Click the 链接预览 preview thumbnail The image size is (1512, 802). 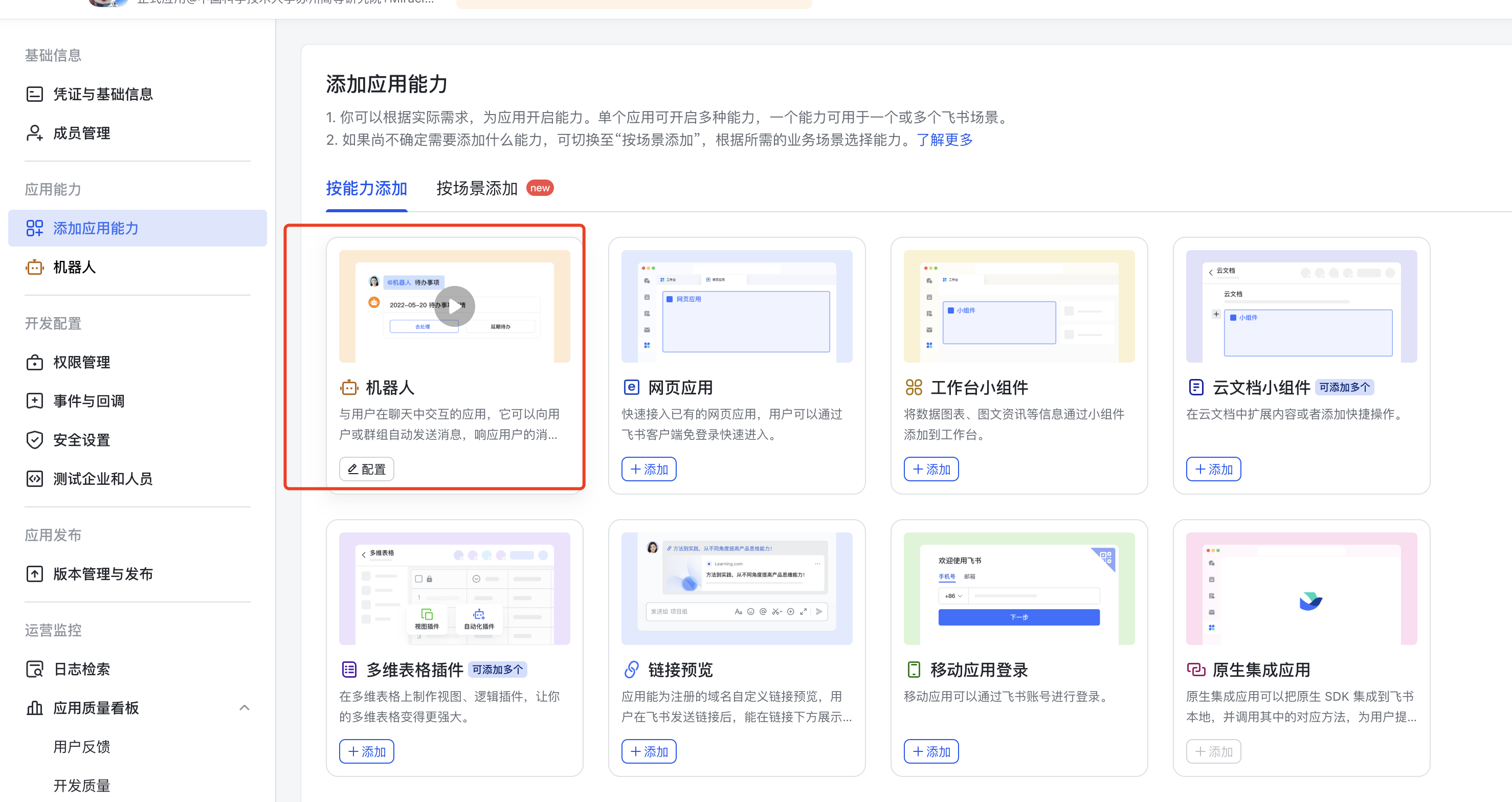click(737, 588)
